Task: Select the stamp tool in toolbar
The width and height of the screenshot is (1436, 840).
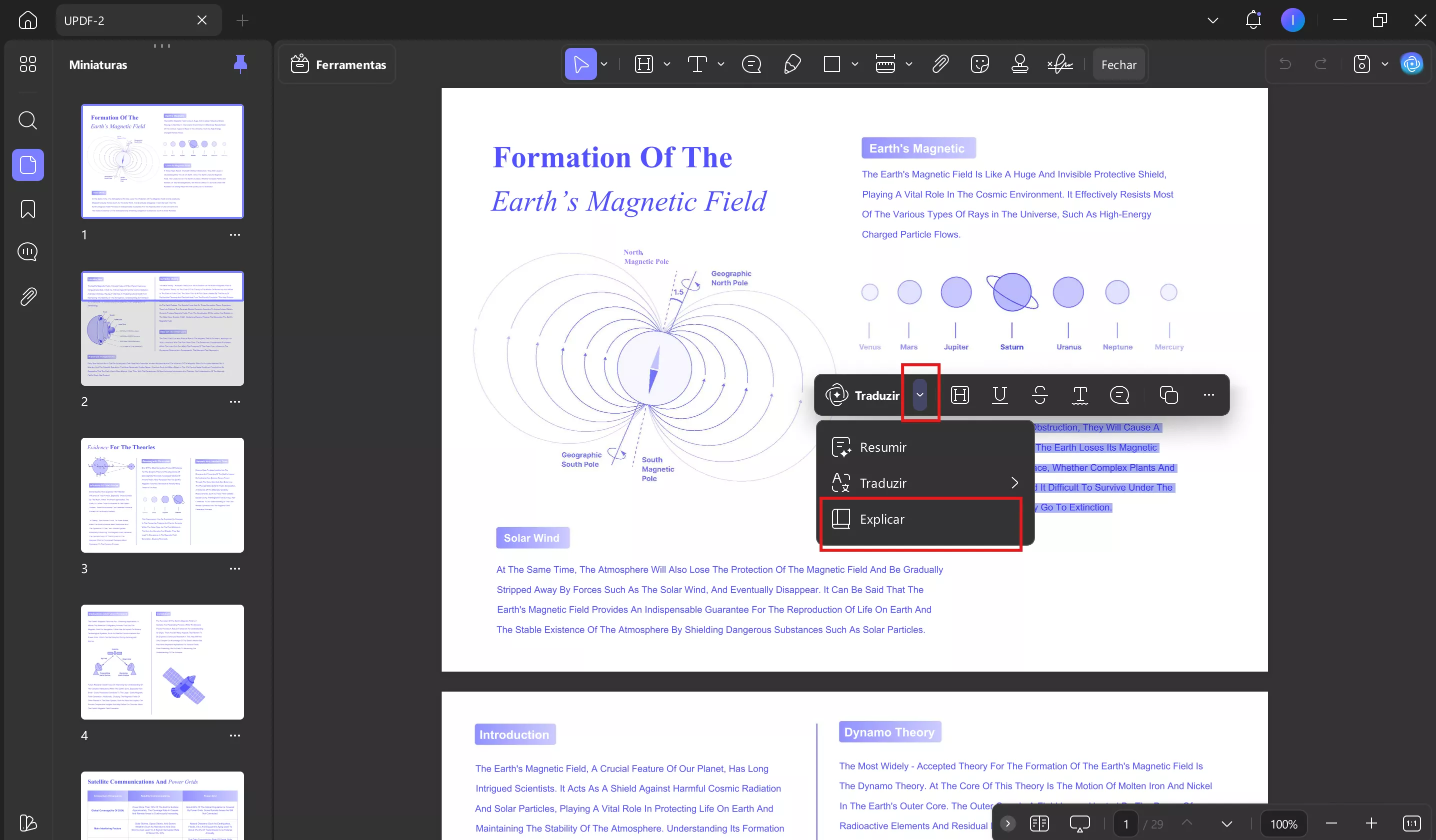Action: (x=1019, y=64)
